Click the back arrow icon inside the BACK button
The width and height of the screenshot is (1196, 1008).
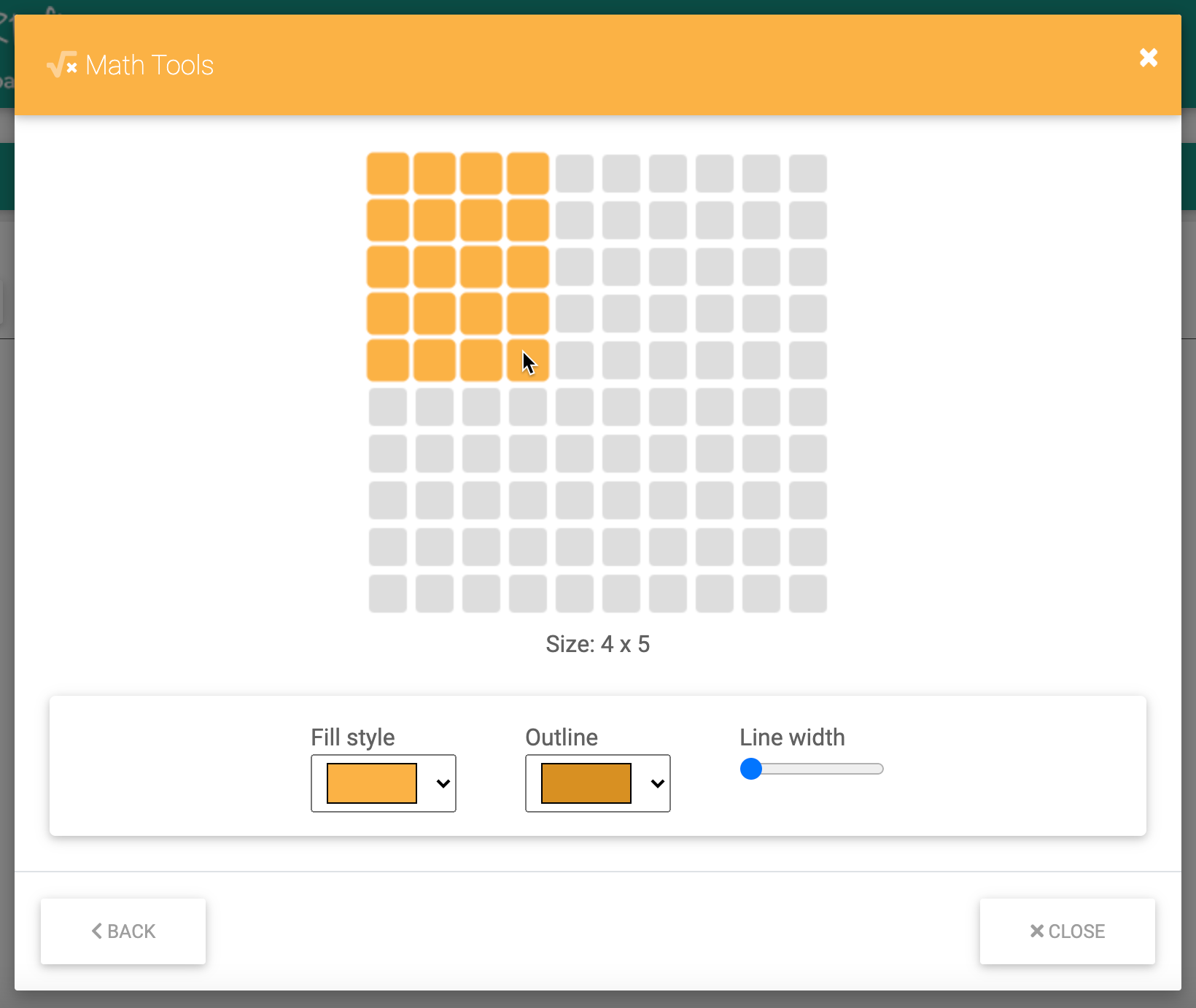[98, 931]
